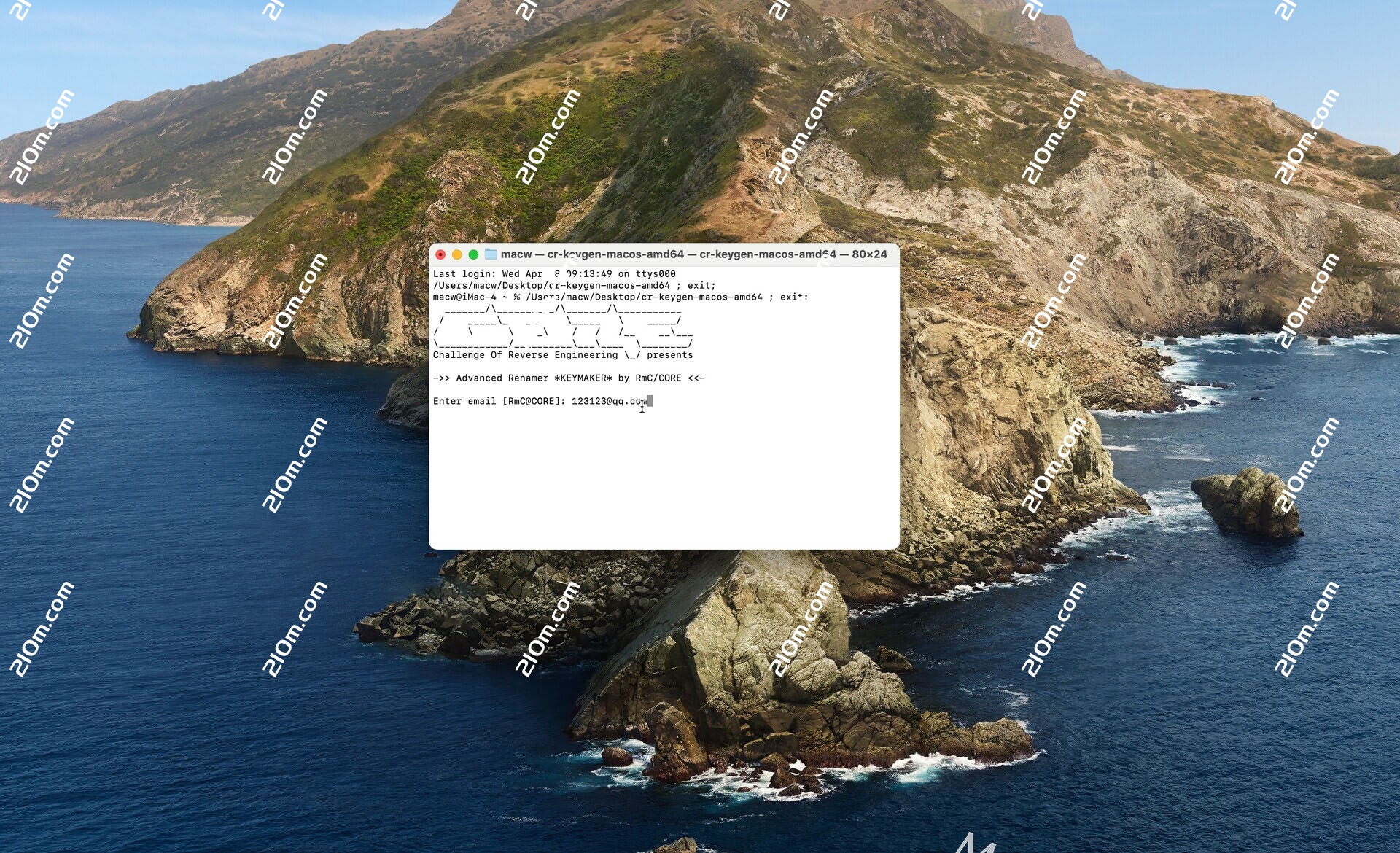Select the typed email address 123123@qq.com
The height and width of the screenshot is (853, 1400).
609,401
